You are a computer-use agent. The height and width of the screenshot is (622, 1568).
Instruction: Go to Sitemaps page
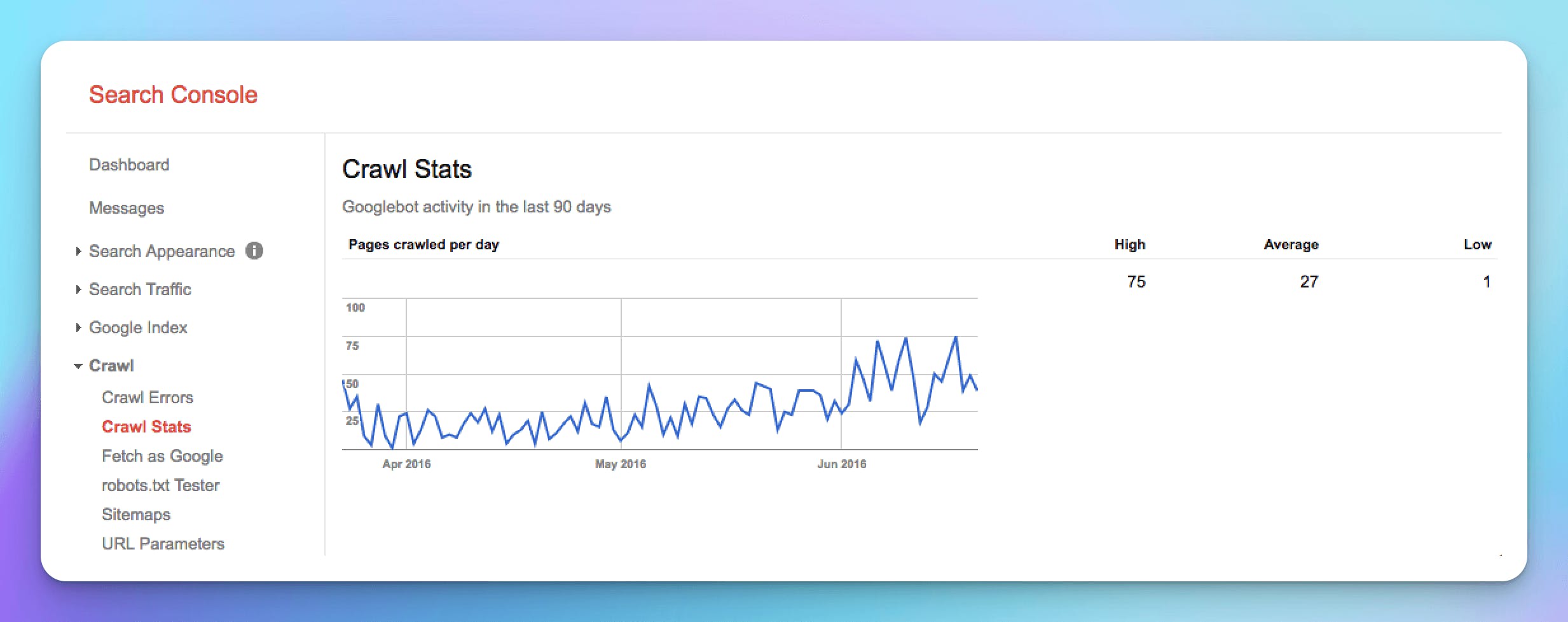click(136, 515)
